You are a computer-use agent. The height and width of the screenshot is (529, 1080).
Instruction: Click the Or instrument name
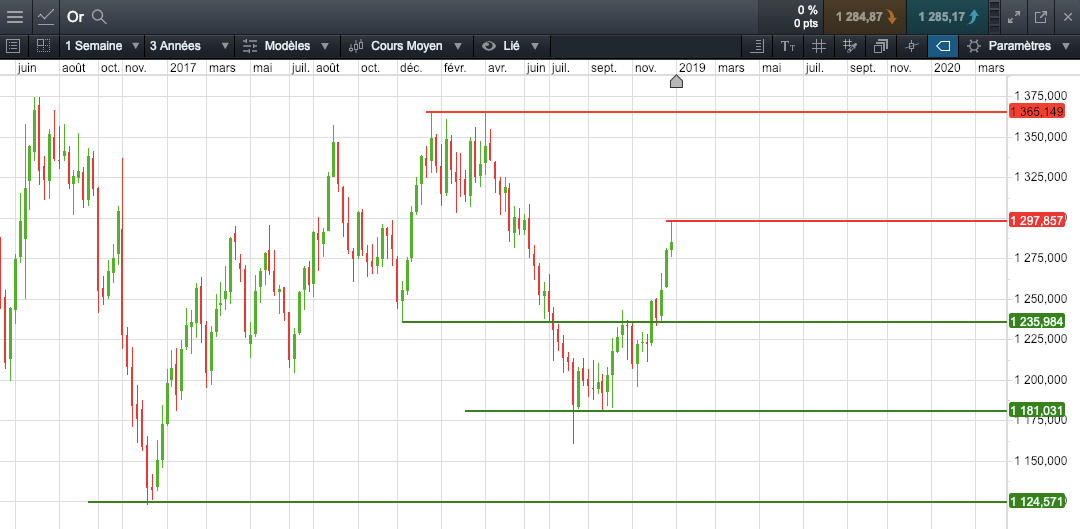coord(75,17)
